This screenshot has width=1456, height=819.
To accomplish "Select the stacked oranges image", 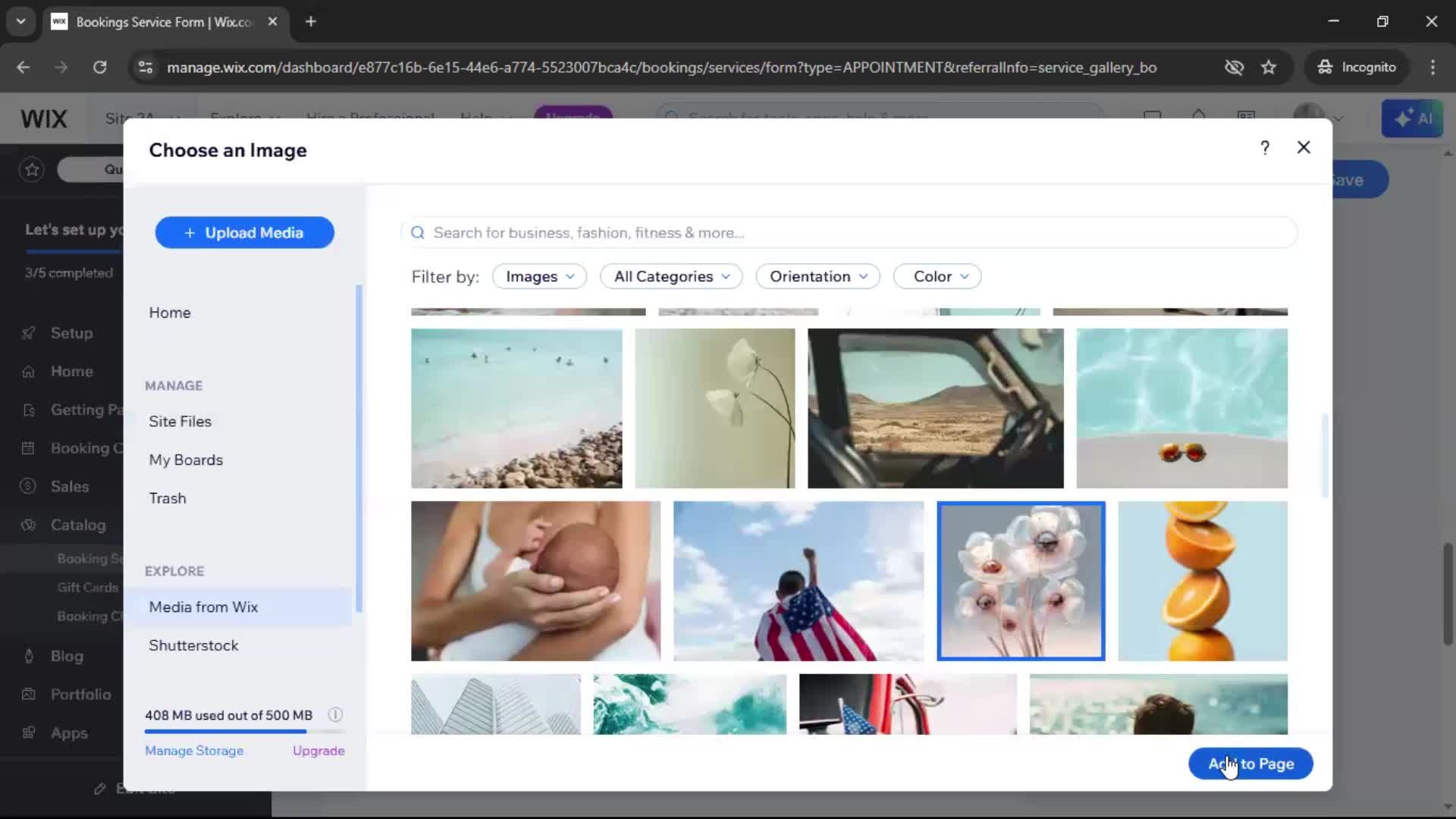I will (1203, 581).
